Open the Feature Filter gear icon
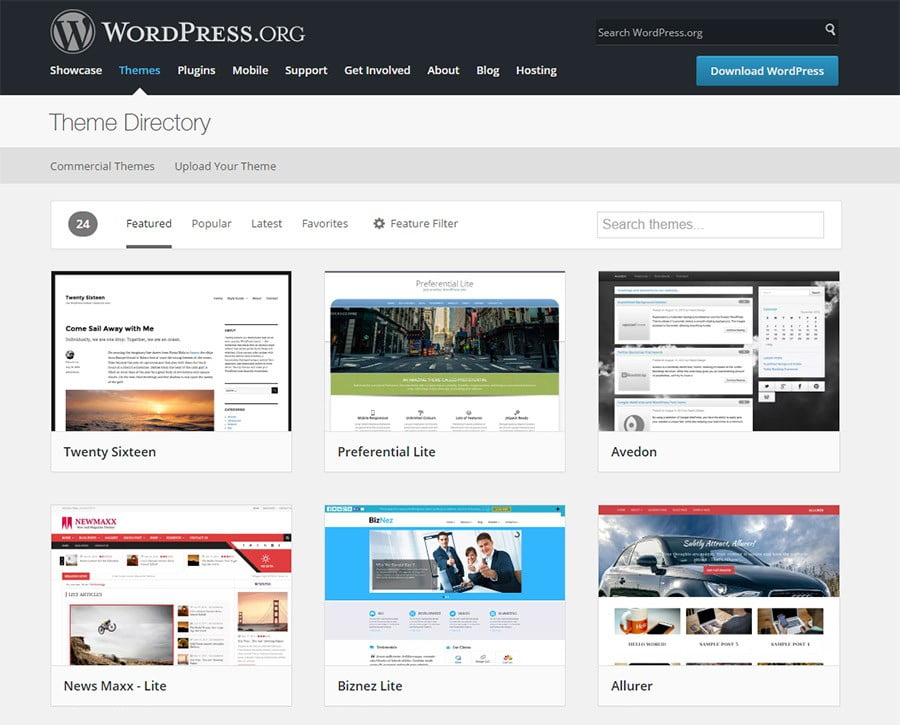The width and height of the screenshot is (900, 725). coord(378,223)
